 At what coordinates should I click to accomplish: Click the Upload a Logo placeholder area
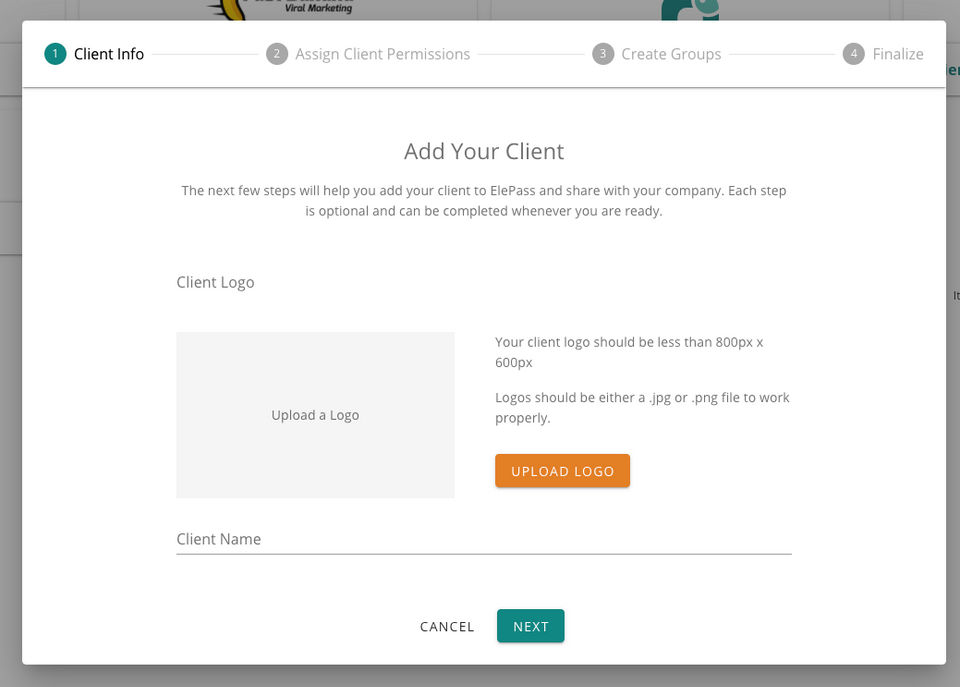(315, 415)
